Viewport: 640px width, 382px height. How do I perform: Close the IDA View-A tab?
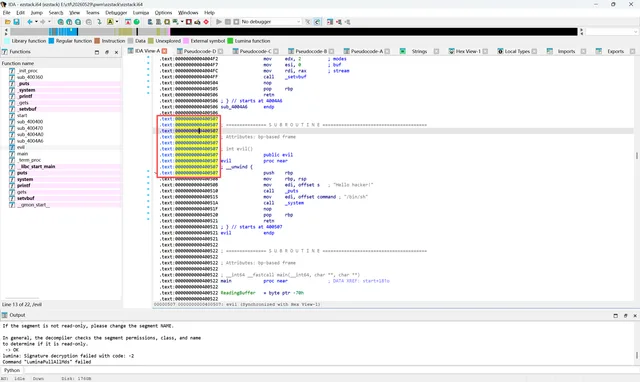click(164, 51)
